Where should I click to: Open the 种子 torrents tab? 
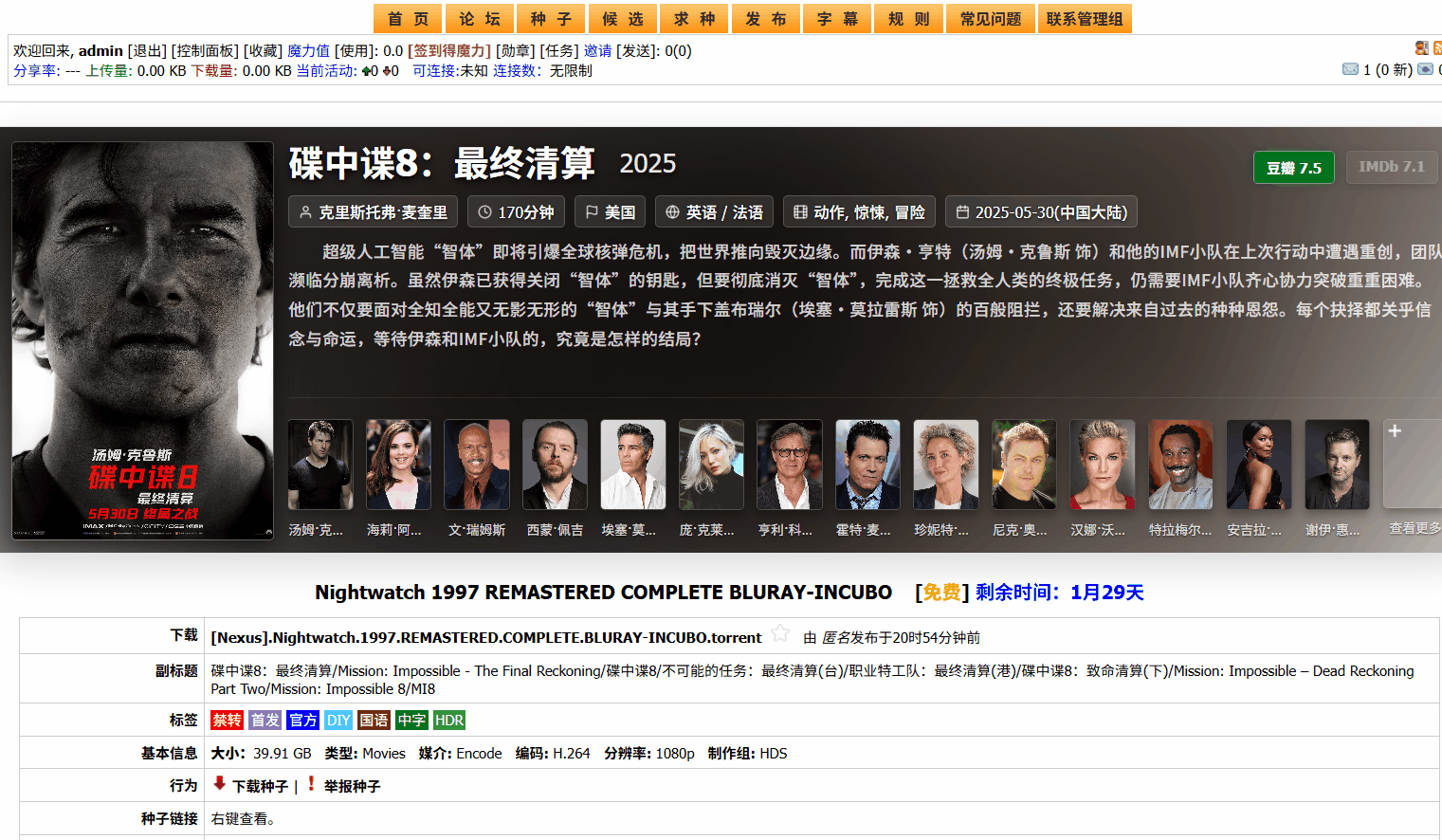[552, 19]
